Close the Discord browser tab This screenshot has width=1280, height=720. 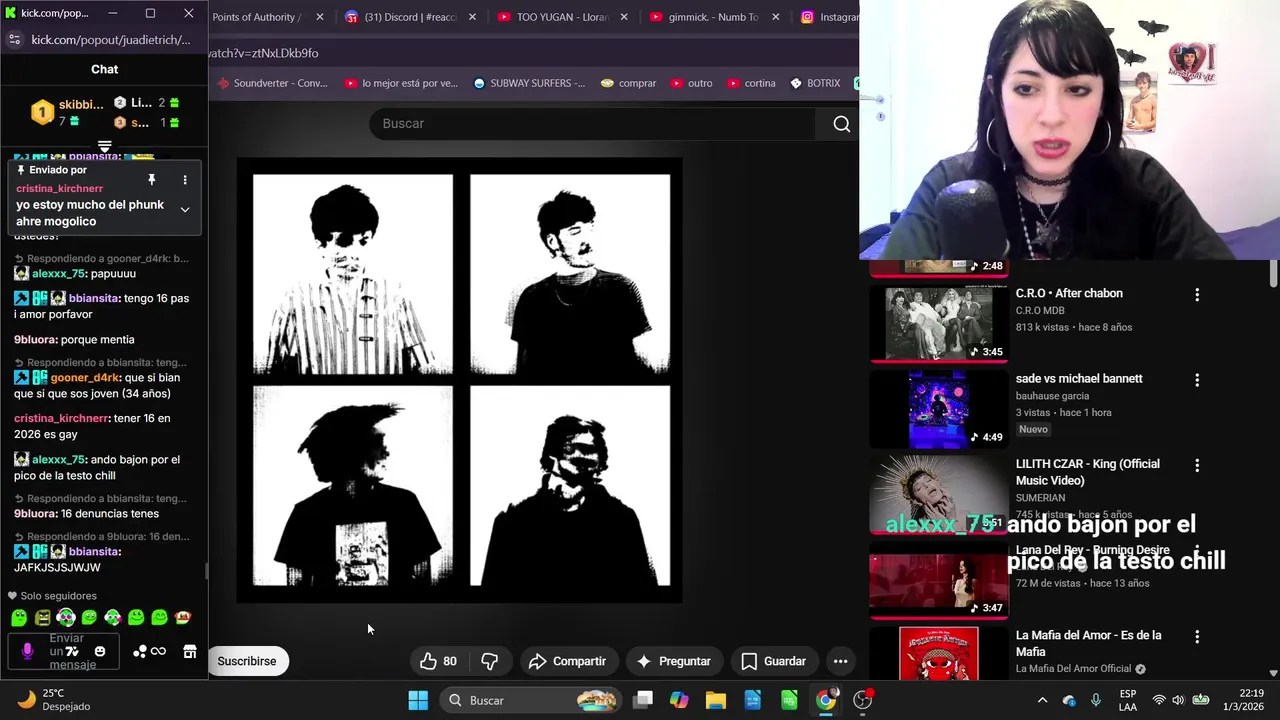click(472, 17)
